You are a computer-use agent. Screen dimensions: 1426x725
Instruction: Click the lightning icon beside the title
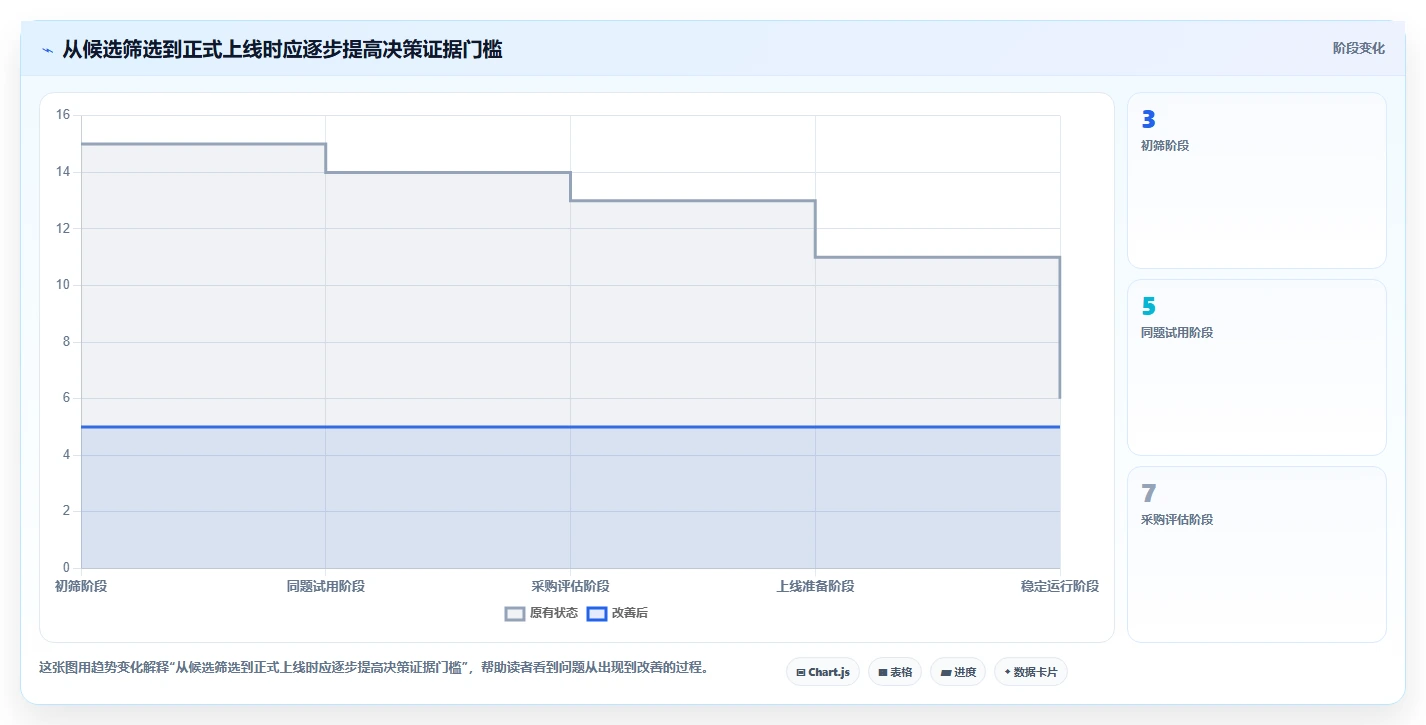(x=48, y=49)
